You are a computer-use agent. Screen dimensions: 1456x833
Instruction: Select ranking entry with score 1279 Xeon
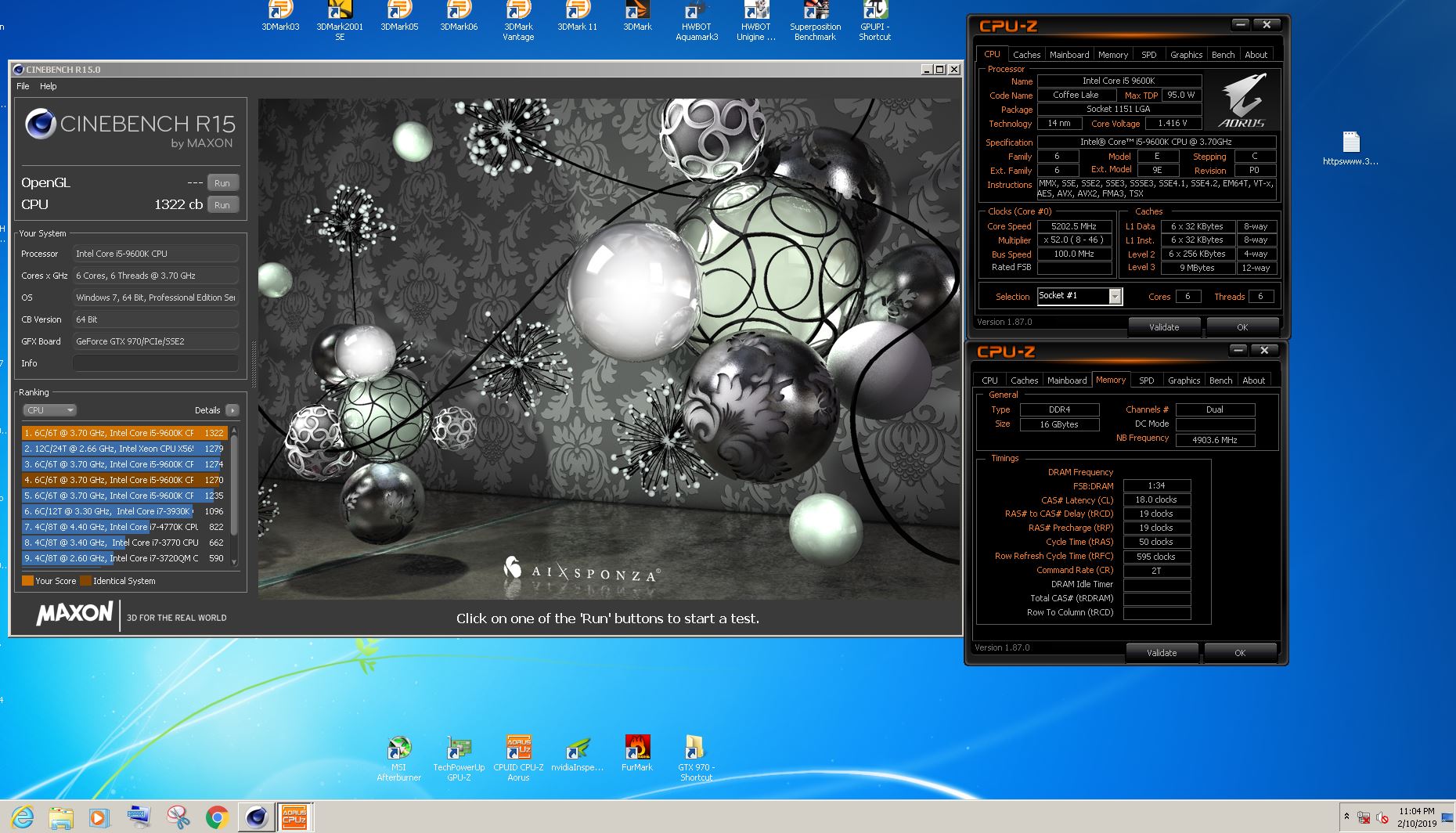(x=124, y=449)
